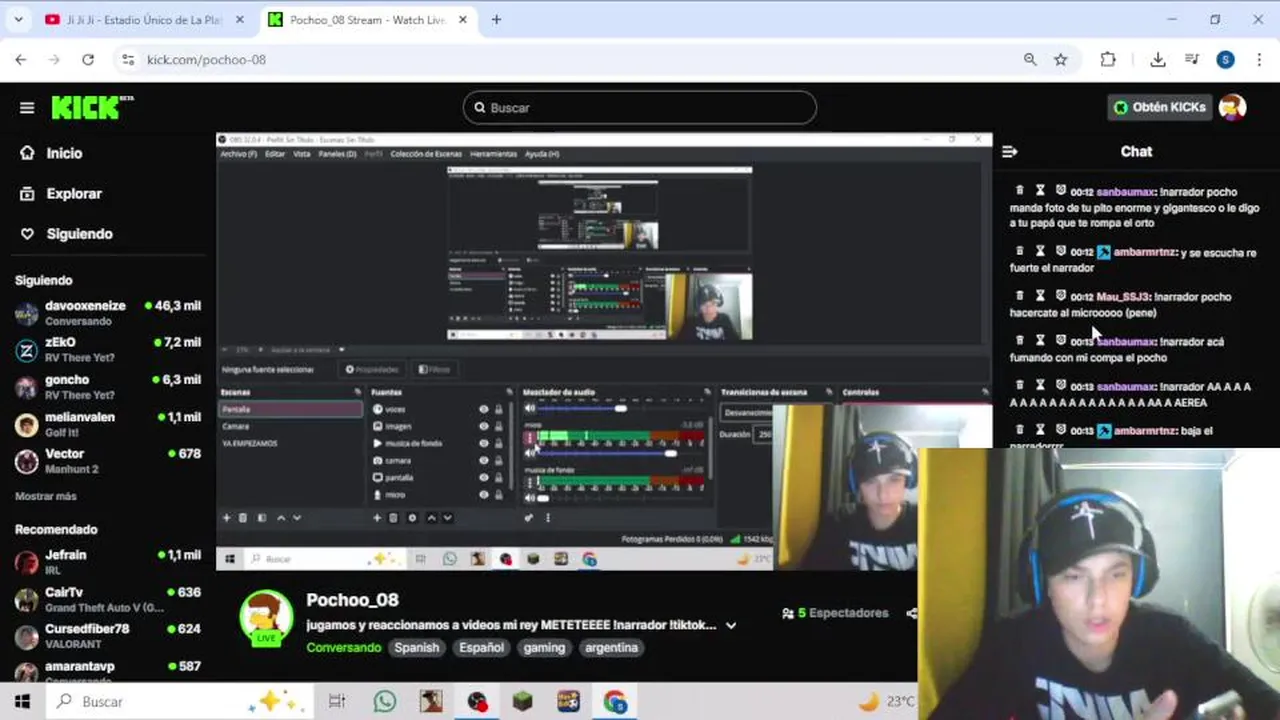Open Chrome extensions puzzle icon
The image size is (1280, 720).
coord(1108,60)
